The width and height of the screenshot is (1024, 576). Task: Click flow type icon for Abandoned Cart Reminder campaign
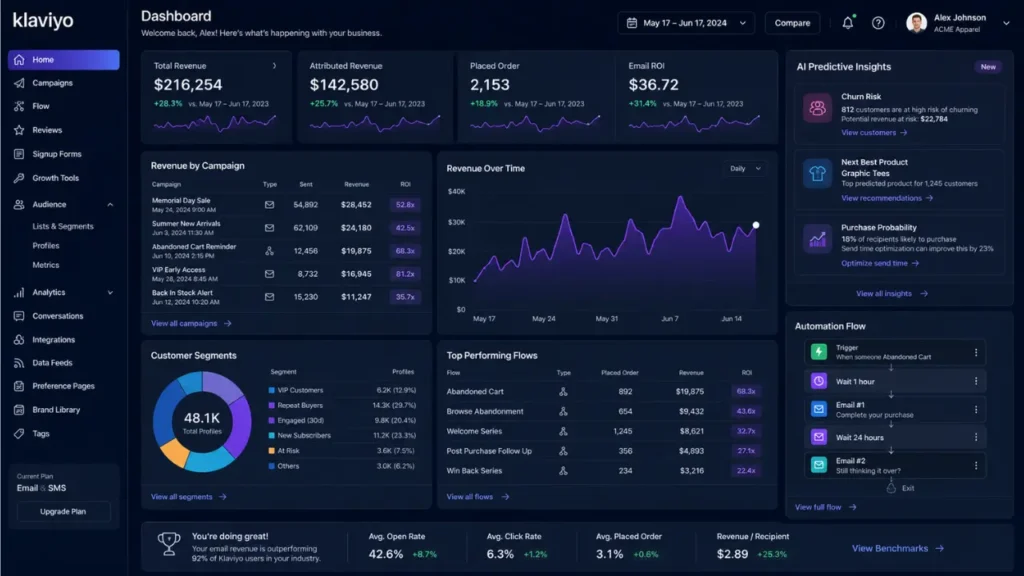(x=269, y=251)
